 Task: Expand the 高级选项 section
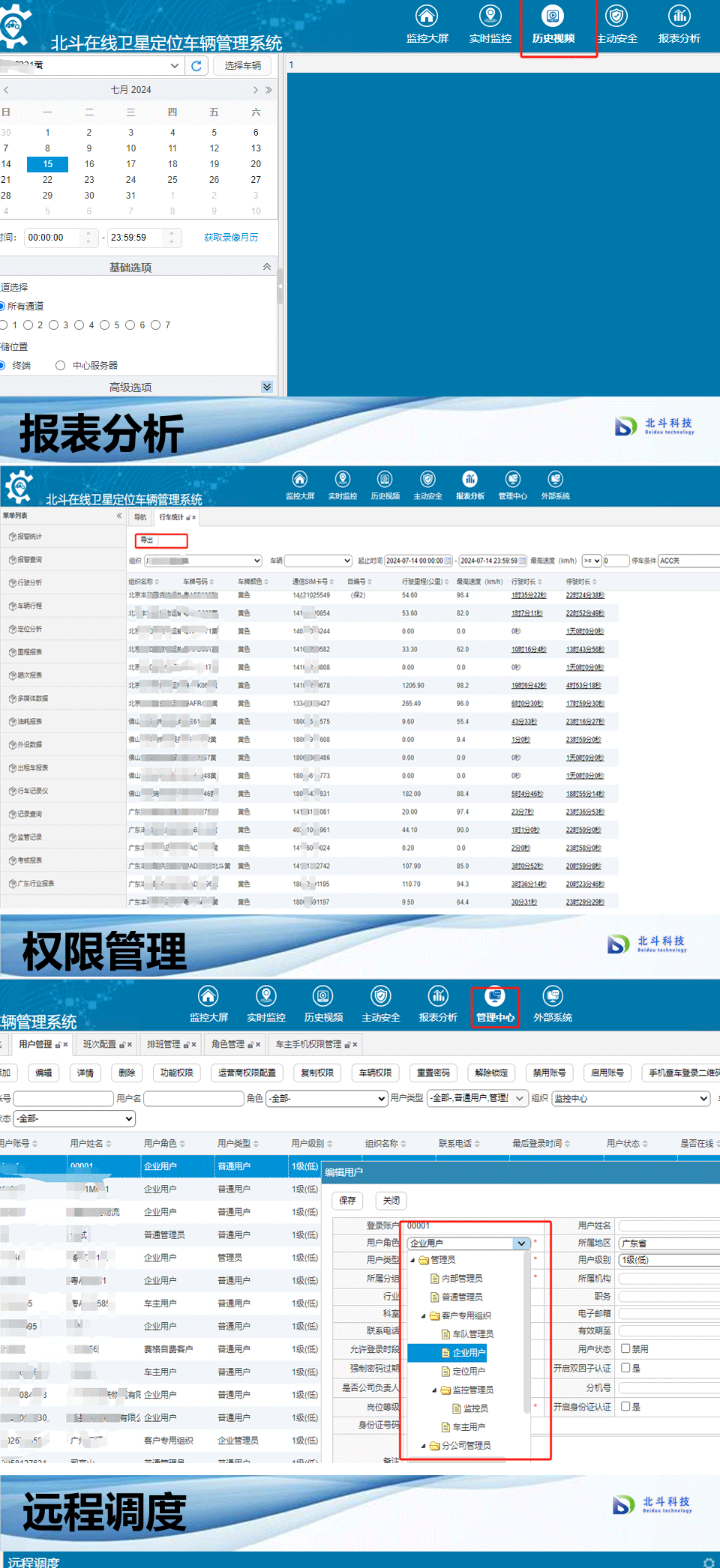tap(266, 387)
